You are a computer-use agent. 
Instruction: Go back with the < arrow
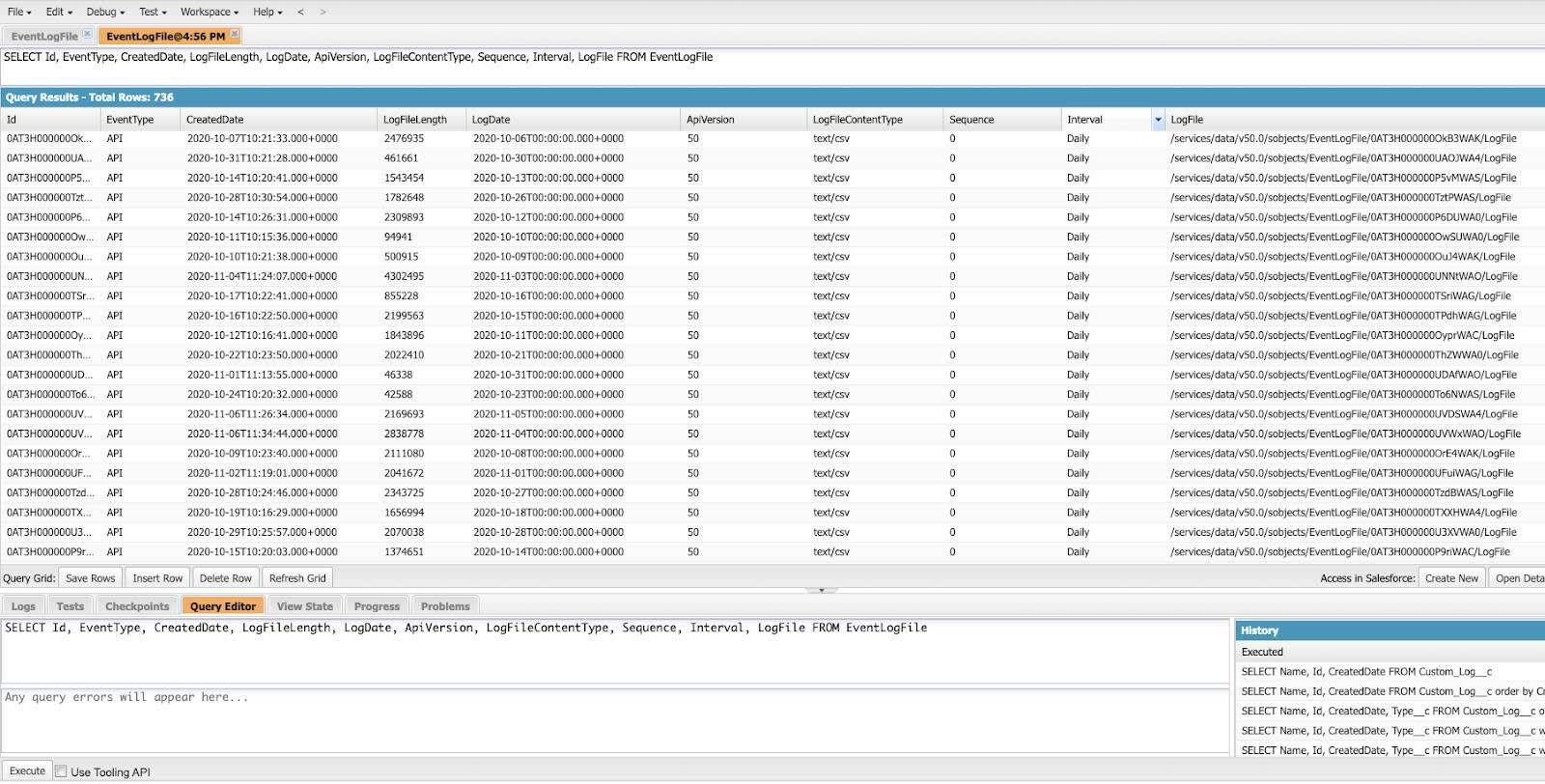pyautogui.click(x=300, y=12)
